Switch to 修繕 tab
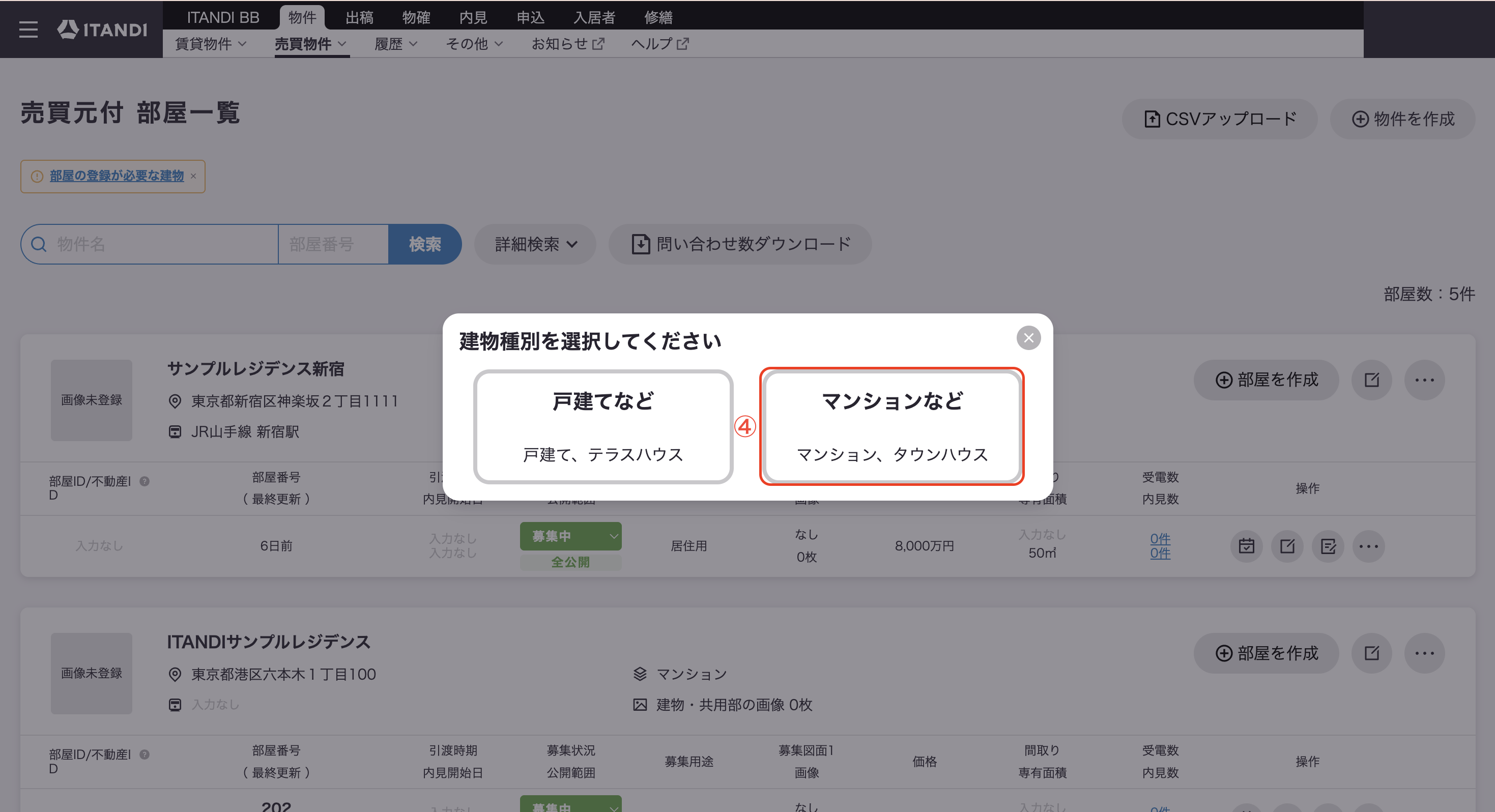This screenshot has width=1495, height=812. click(658, 17)
